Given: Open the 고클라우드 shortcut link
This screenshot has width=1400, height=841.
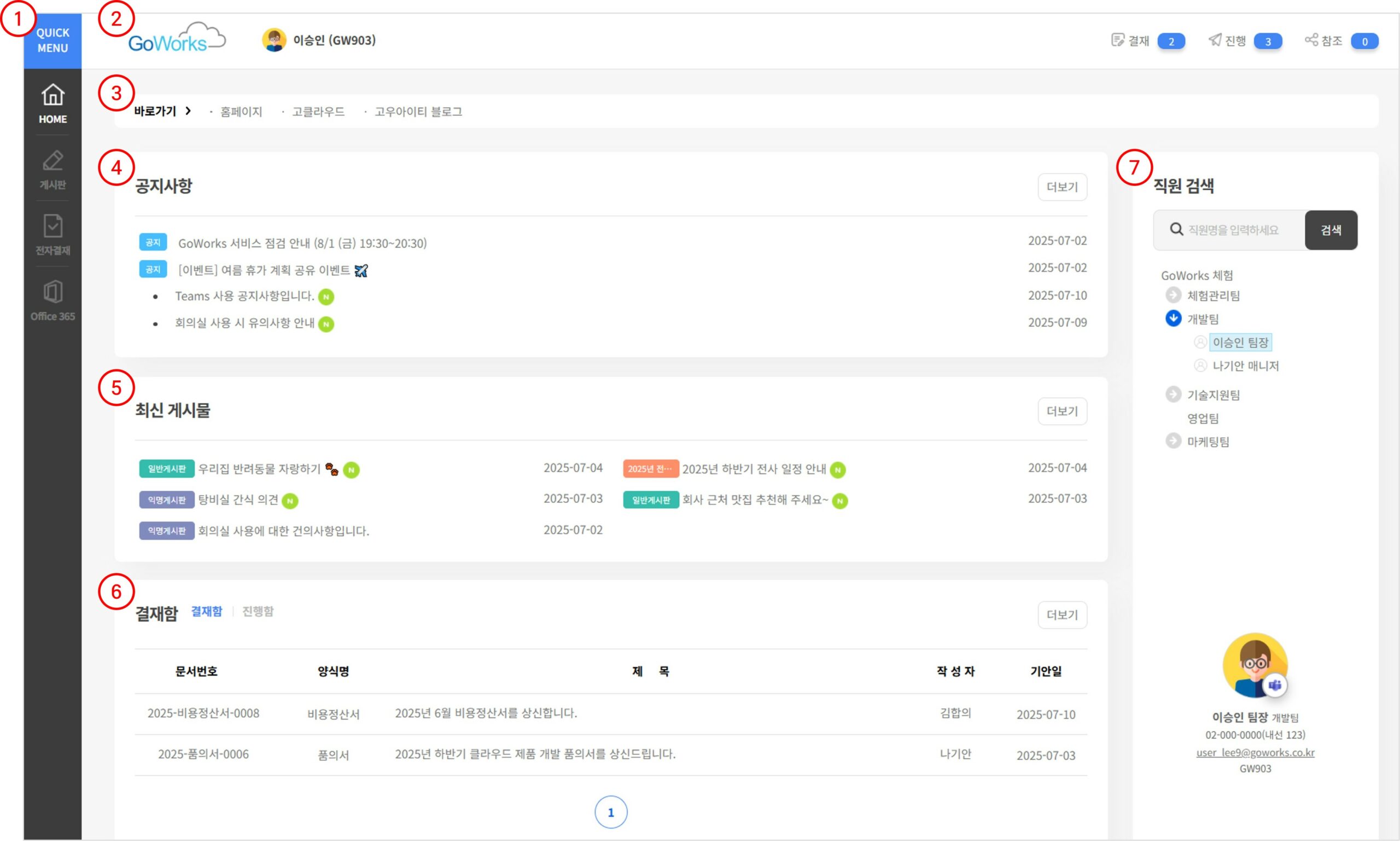Looking at the screenshot, I should click(318, 112).
